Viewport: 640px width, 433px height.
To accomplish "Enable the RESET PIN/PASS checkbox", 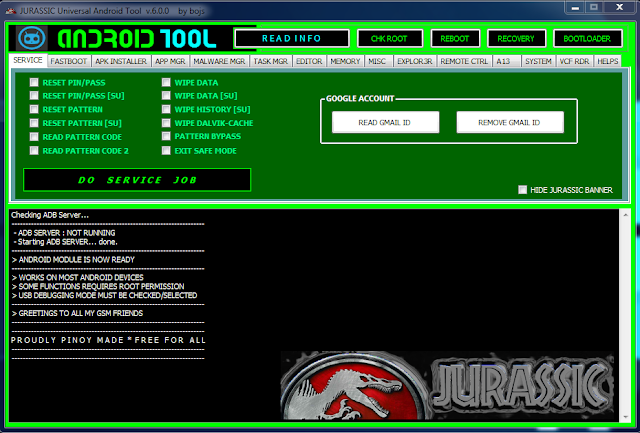I will 34,82.
